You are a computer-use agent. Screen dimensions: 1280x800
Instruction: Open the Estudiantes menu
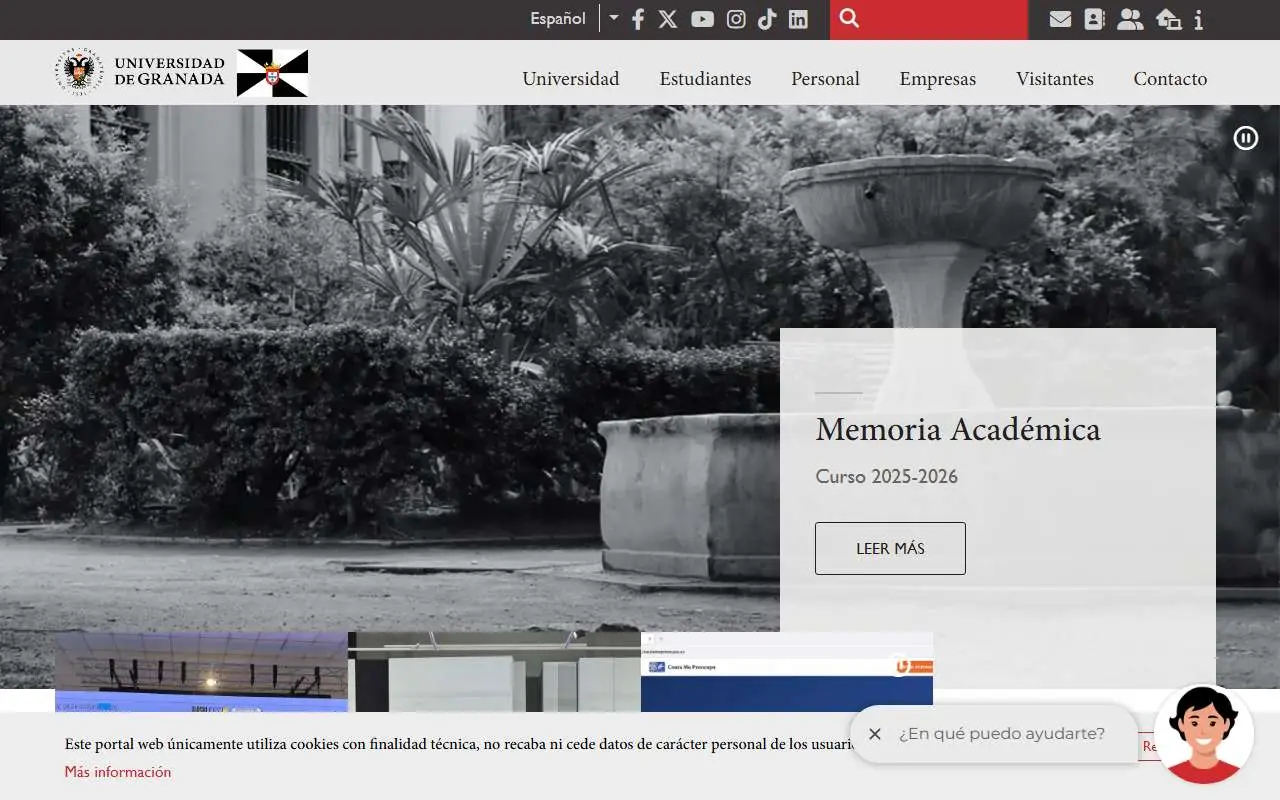705,79
